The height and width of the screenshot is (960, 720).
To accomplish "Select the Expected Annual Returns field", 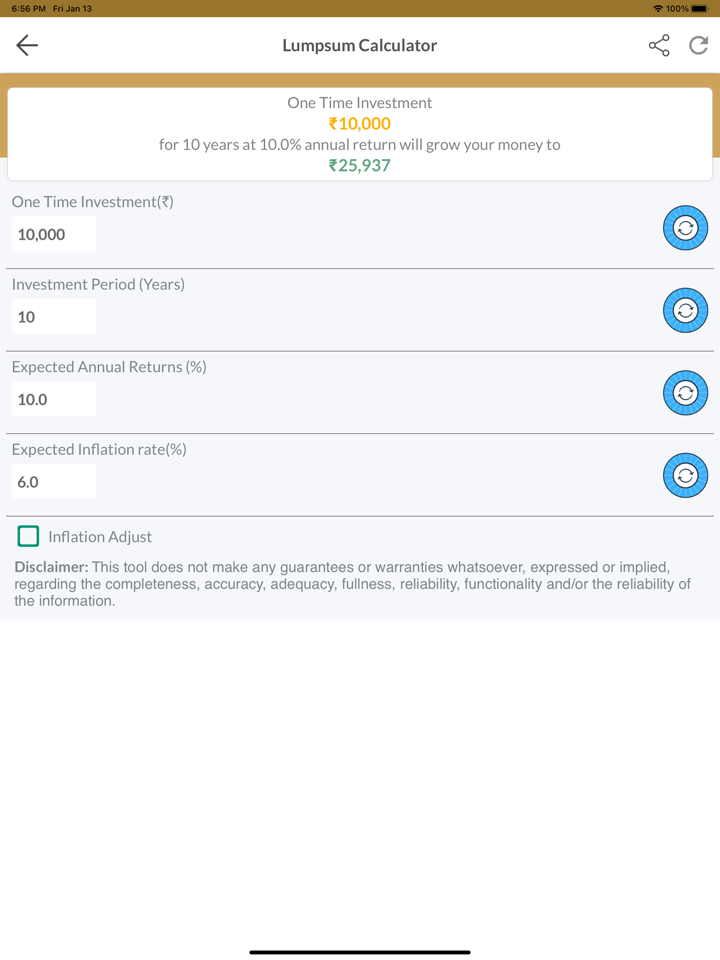I will (x=54, y=399).
